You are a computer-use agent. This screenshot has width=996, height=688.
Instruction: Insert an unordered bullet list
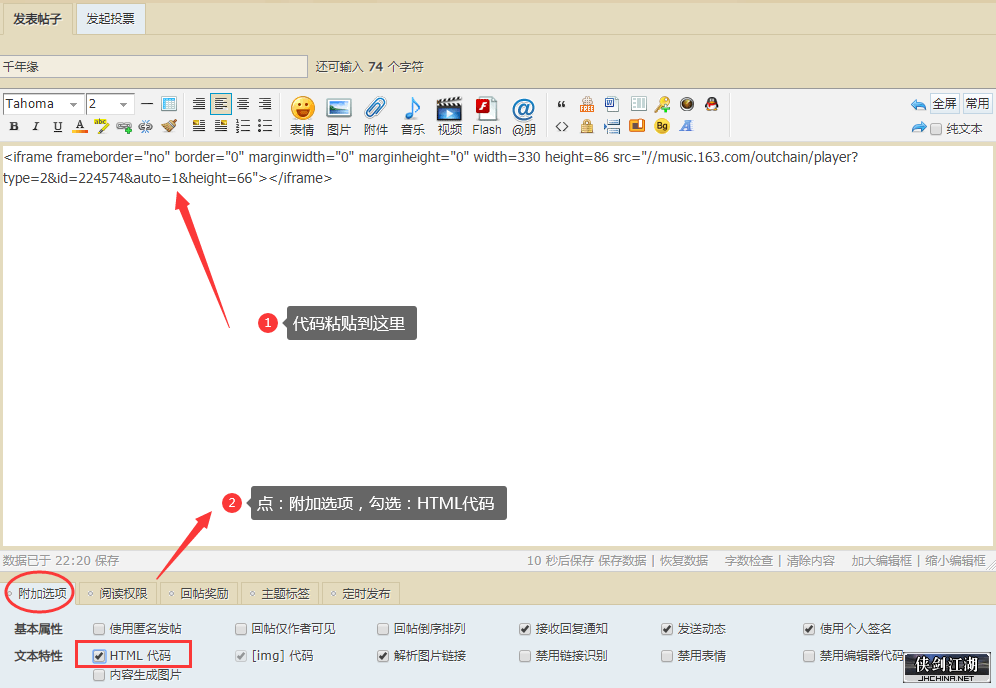click(x=265, y=126)
